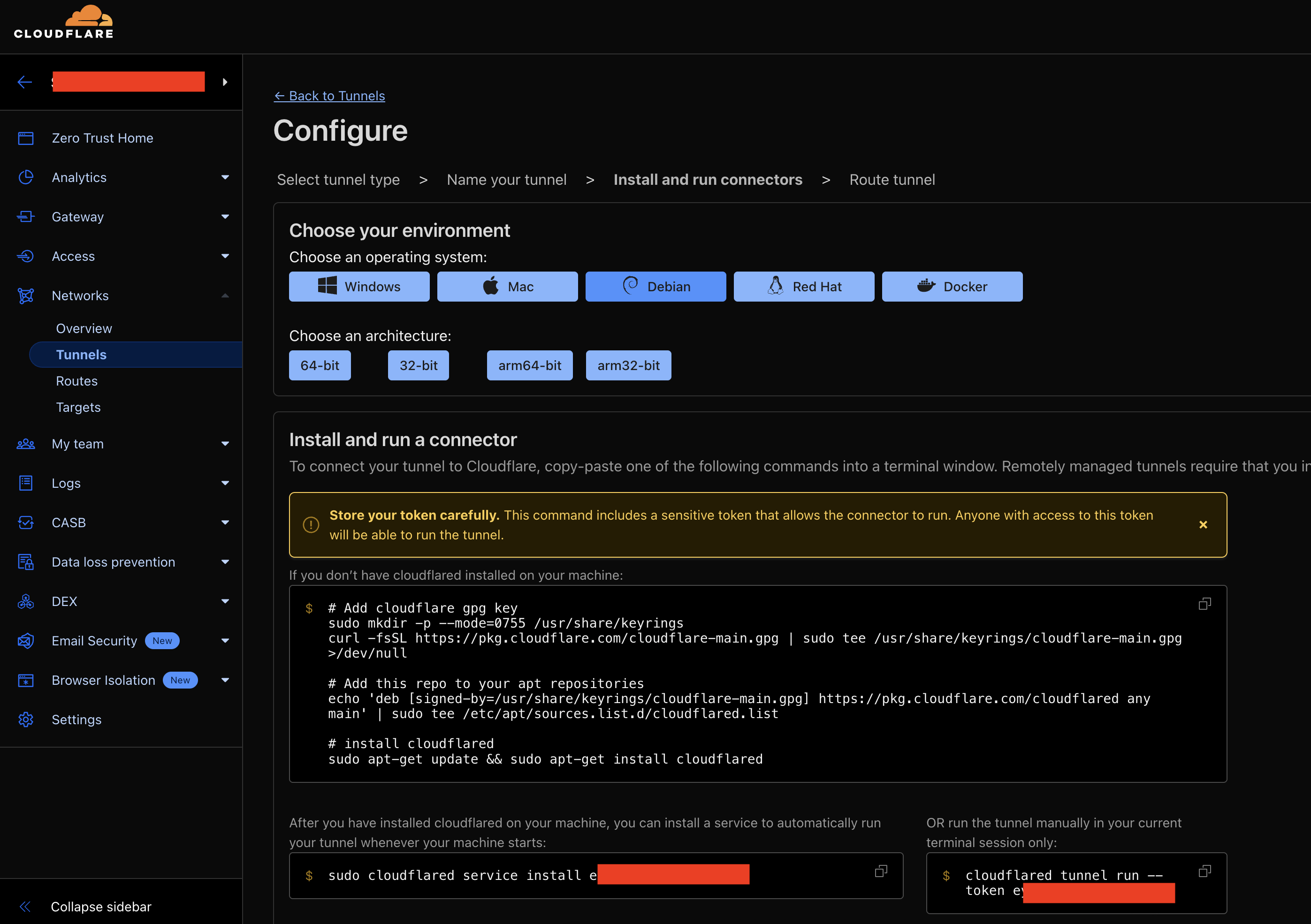Copy the service install command
Image resolution: width=1311 pixels, height=924 pixels.
point(881,871)
